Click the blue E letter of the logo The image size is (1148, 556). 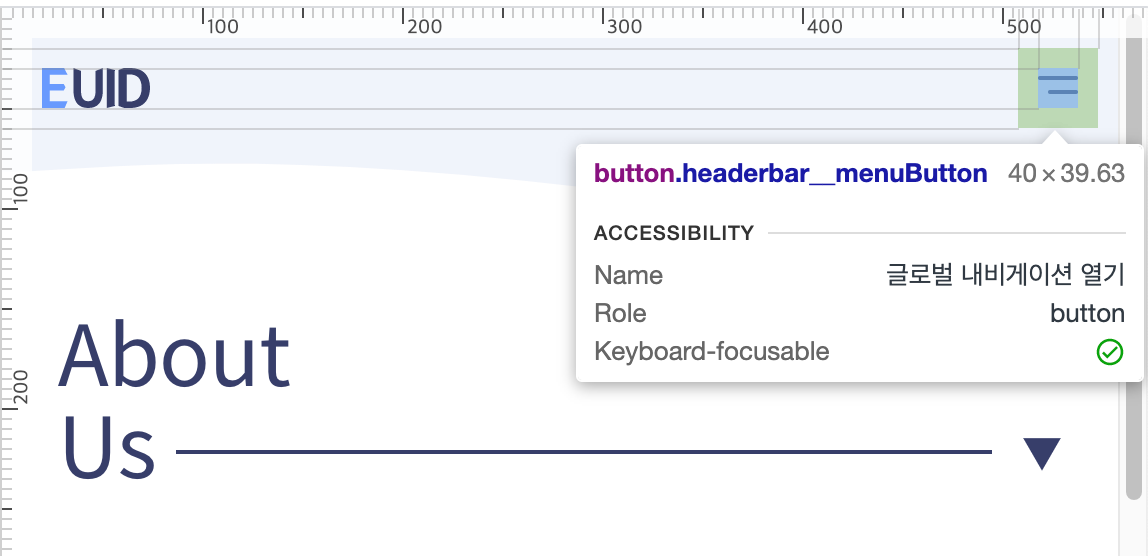[54, 89]
